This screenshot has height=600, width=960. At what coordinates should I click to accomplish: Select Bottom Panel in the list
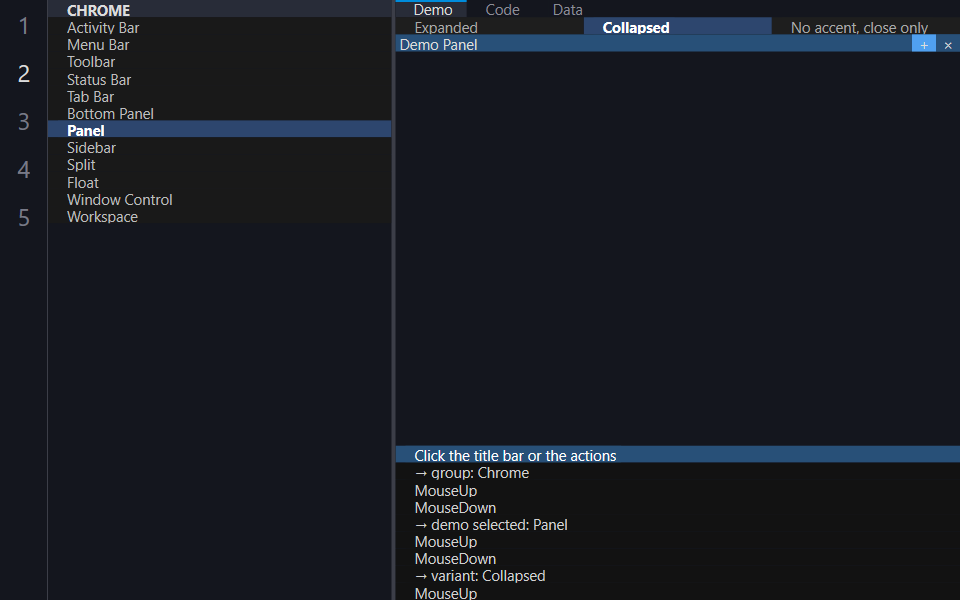(x=219, y=113)
